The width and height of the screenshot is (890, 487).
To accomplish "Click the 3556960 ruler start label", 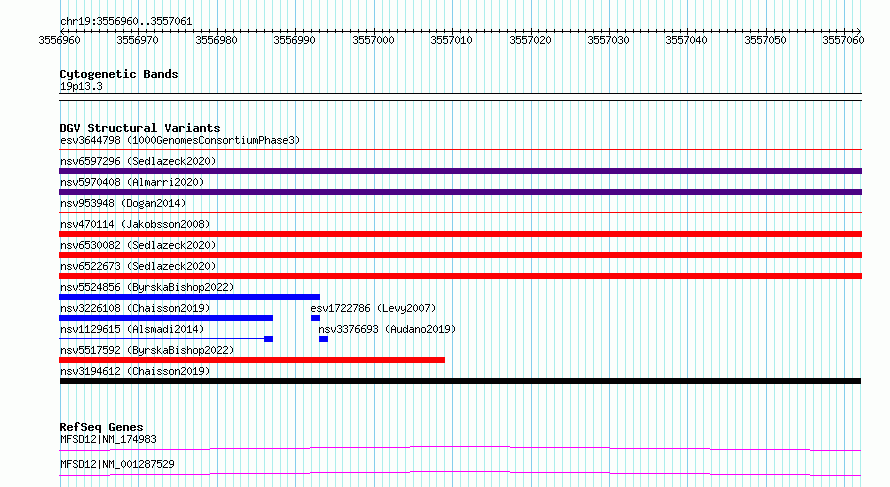I will [60, 40].
